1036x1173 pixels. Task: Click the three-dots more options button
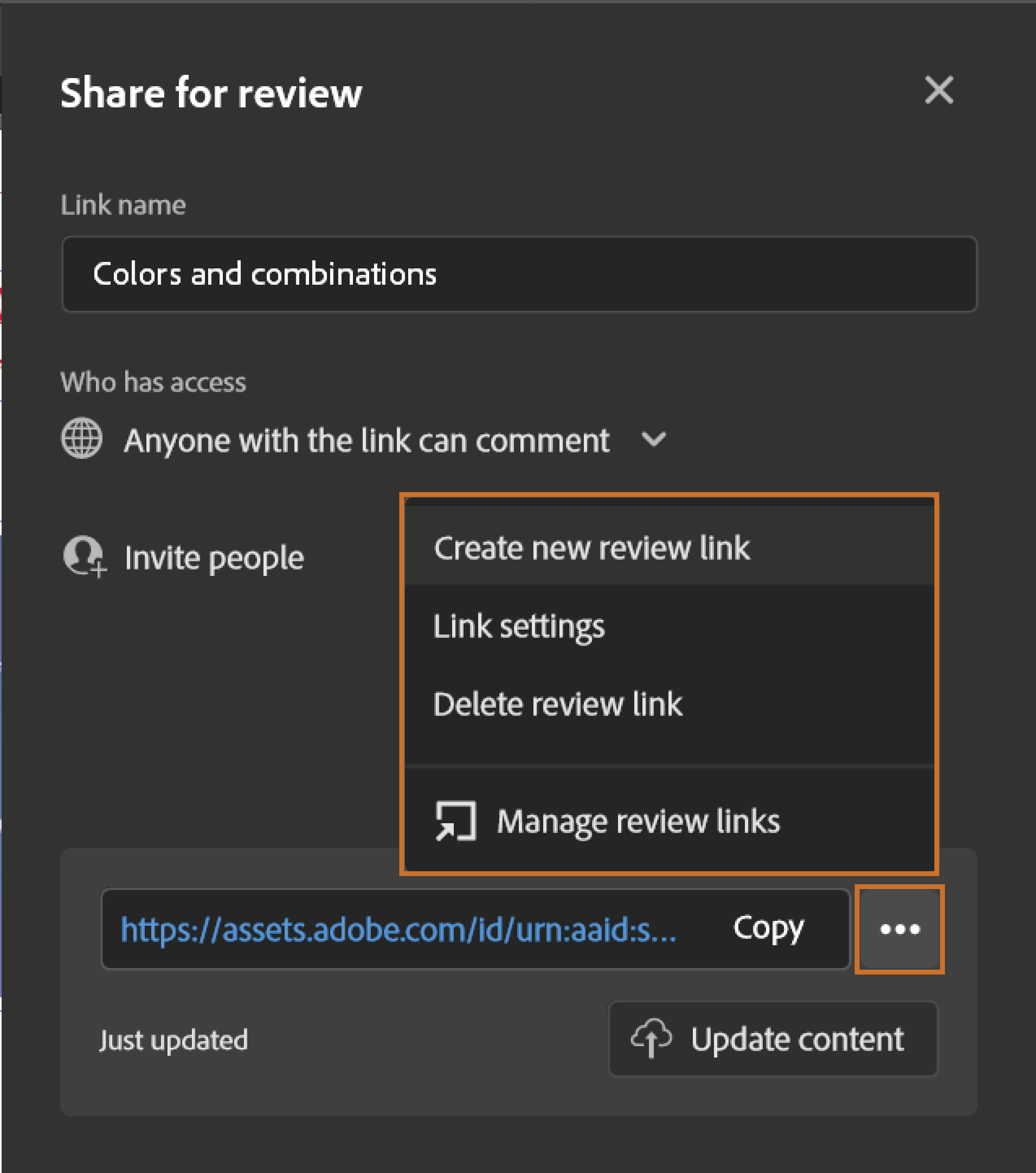(899, 929)
